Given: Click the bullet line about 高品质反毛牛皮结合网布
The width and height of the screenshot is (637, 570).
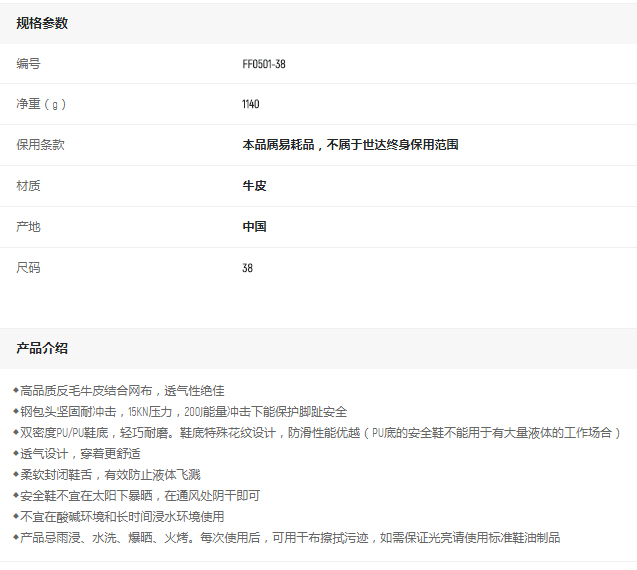Looking at the screenshot, I should pos(120,390).
